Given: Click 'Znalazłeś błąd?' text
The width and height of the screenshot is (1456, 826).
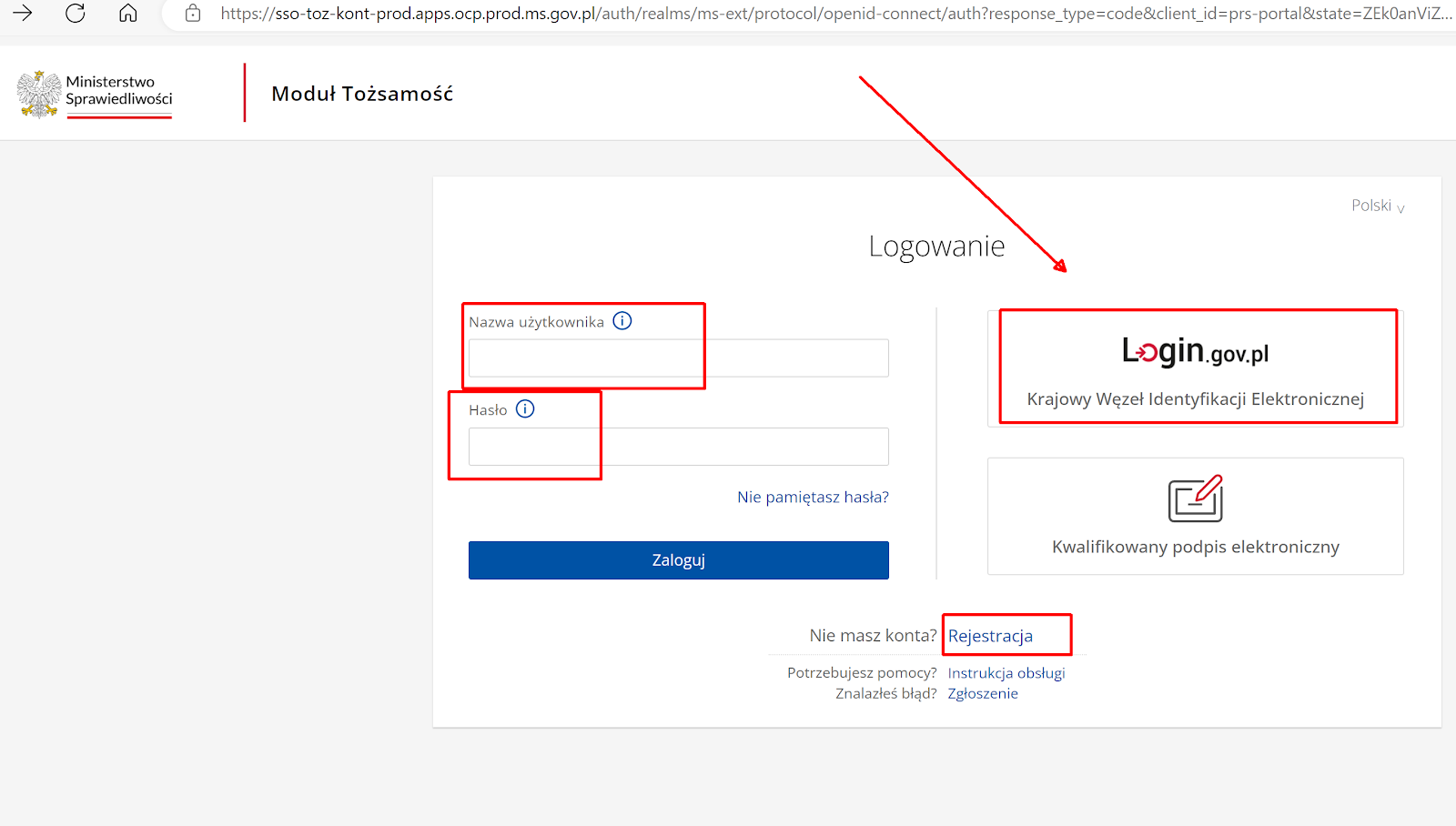Looking at the screenshot, I should coord(886,693).
